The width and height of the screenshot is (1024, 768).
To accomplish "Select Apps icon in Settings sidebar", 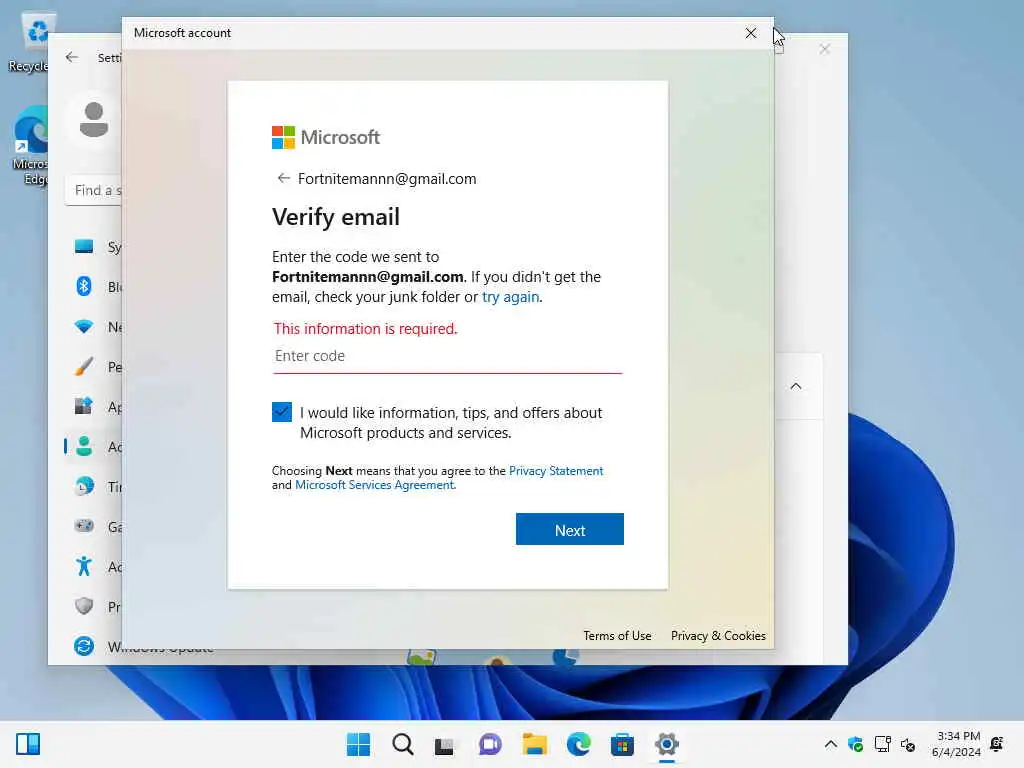I will pyautogui.click(x=84, y=406).
